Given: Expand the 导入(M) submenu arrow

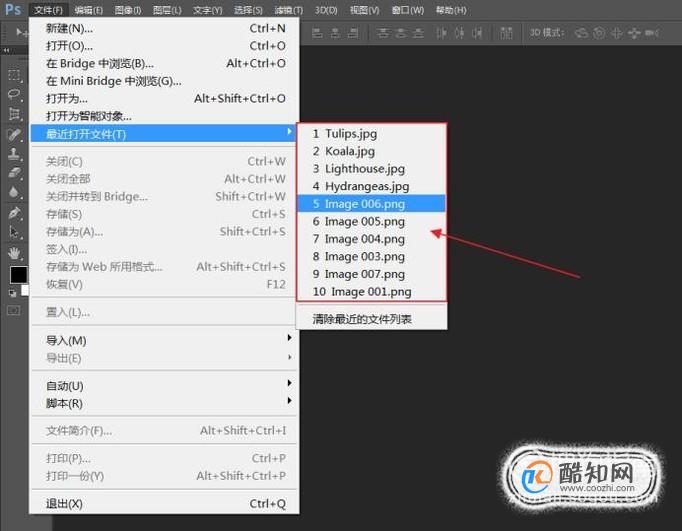Looking at the screenshot, I should pos(289,338).
